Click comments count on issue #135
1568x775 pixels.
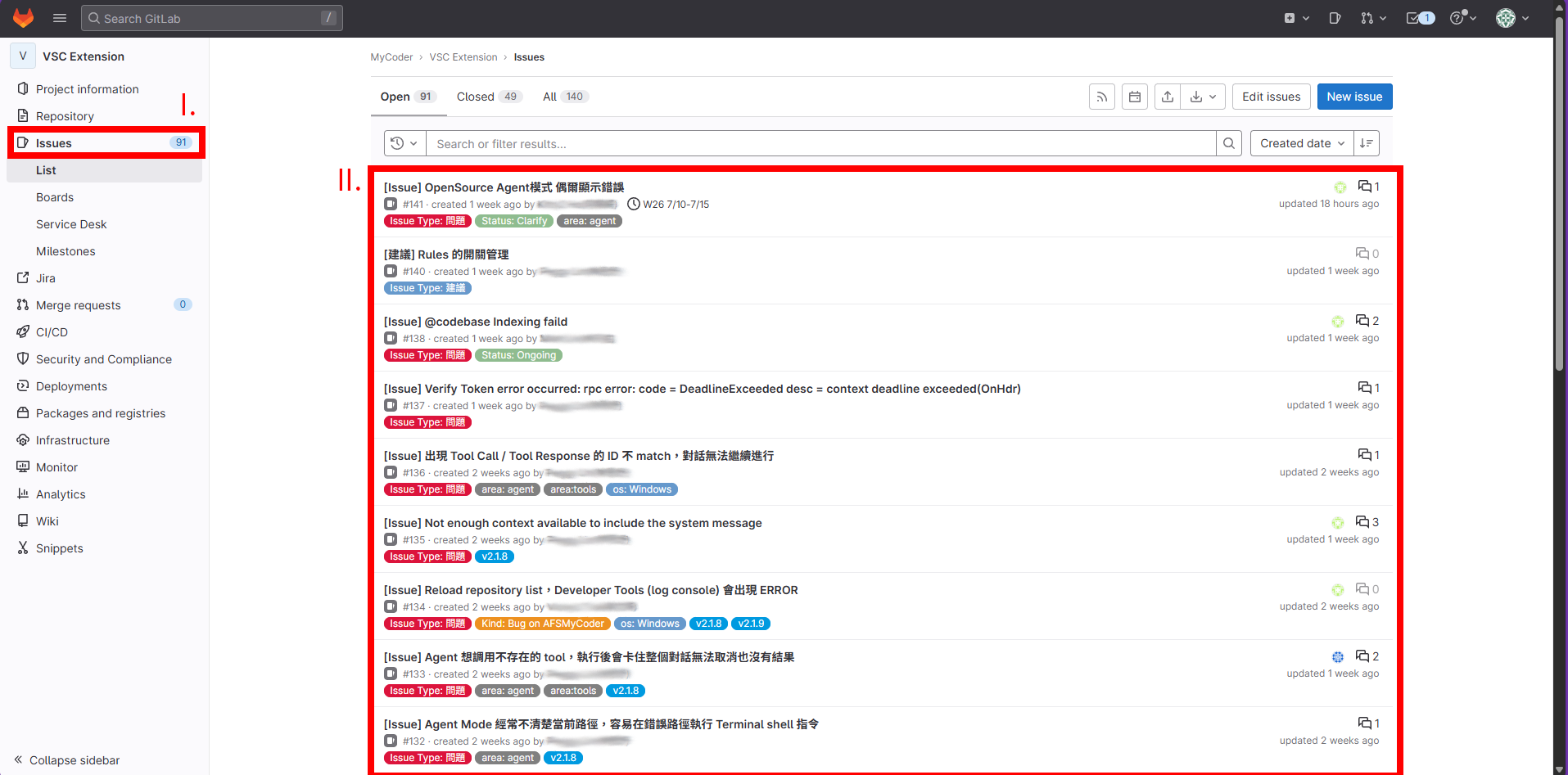(1367, 522)
